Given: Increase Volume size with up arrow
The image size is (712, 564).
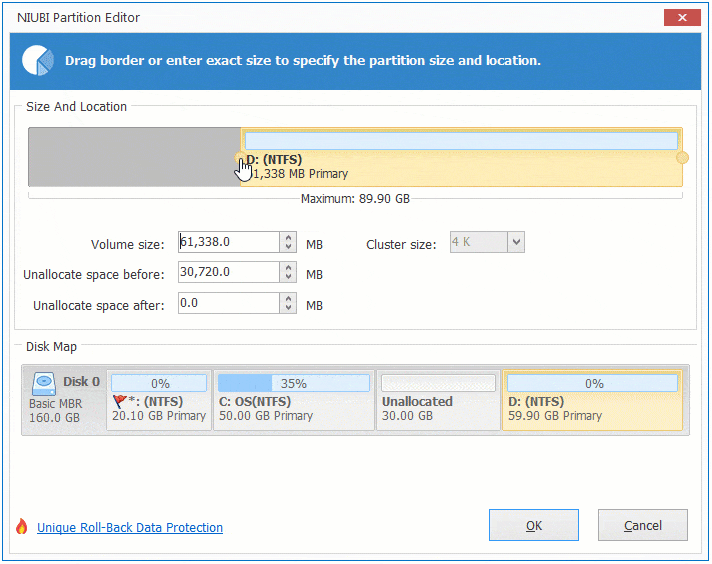Looking at the screenshot, I should click(x=288, y=237).
